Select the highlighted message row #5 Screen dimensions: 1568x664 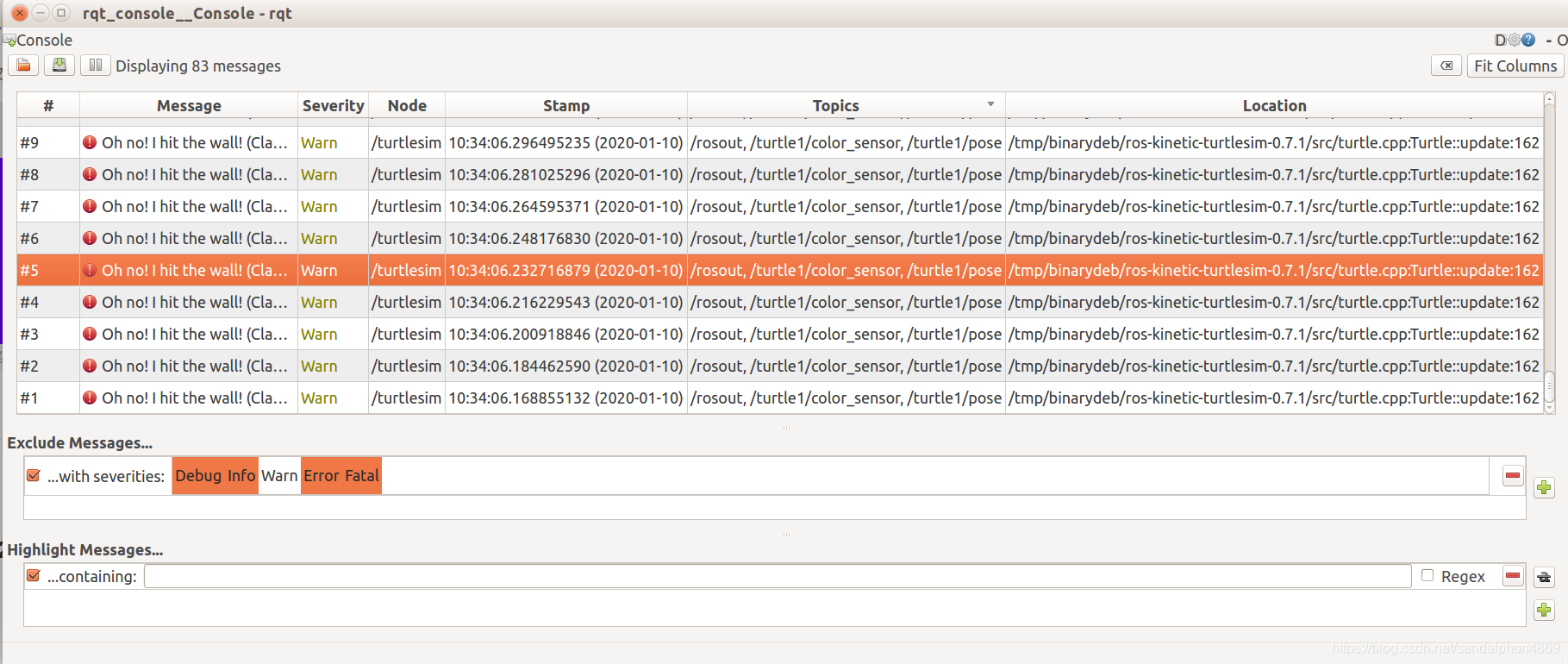(780, 270)
